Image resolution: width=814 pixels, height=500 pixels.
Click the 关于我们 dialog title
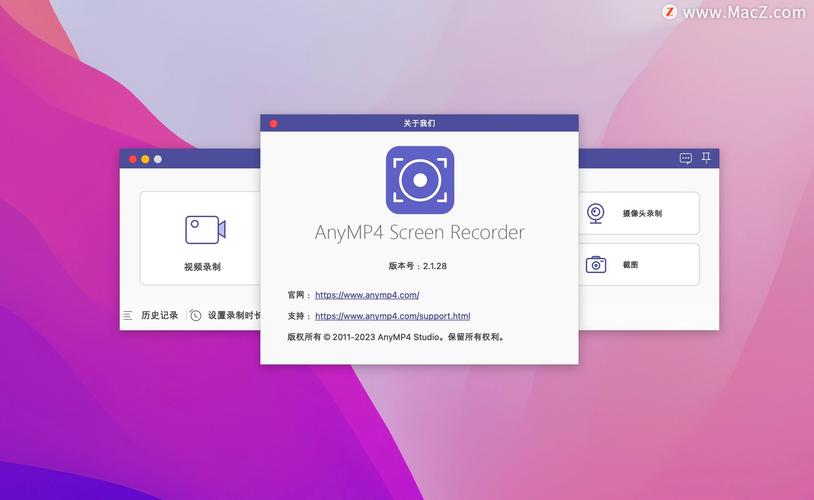[x=419, y=123]
